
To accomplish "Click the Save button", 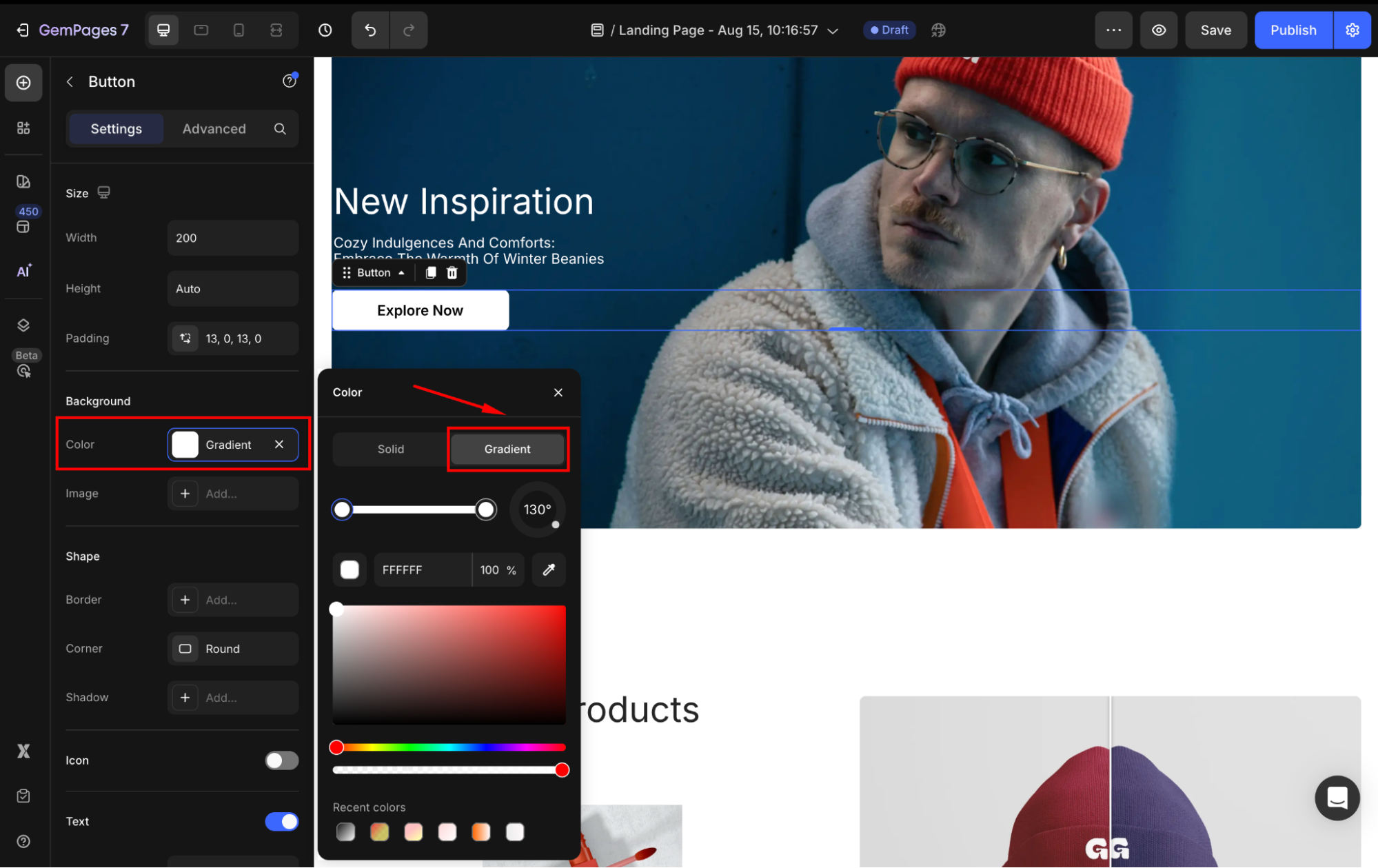I will coord(1215,30).
